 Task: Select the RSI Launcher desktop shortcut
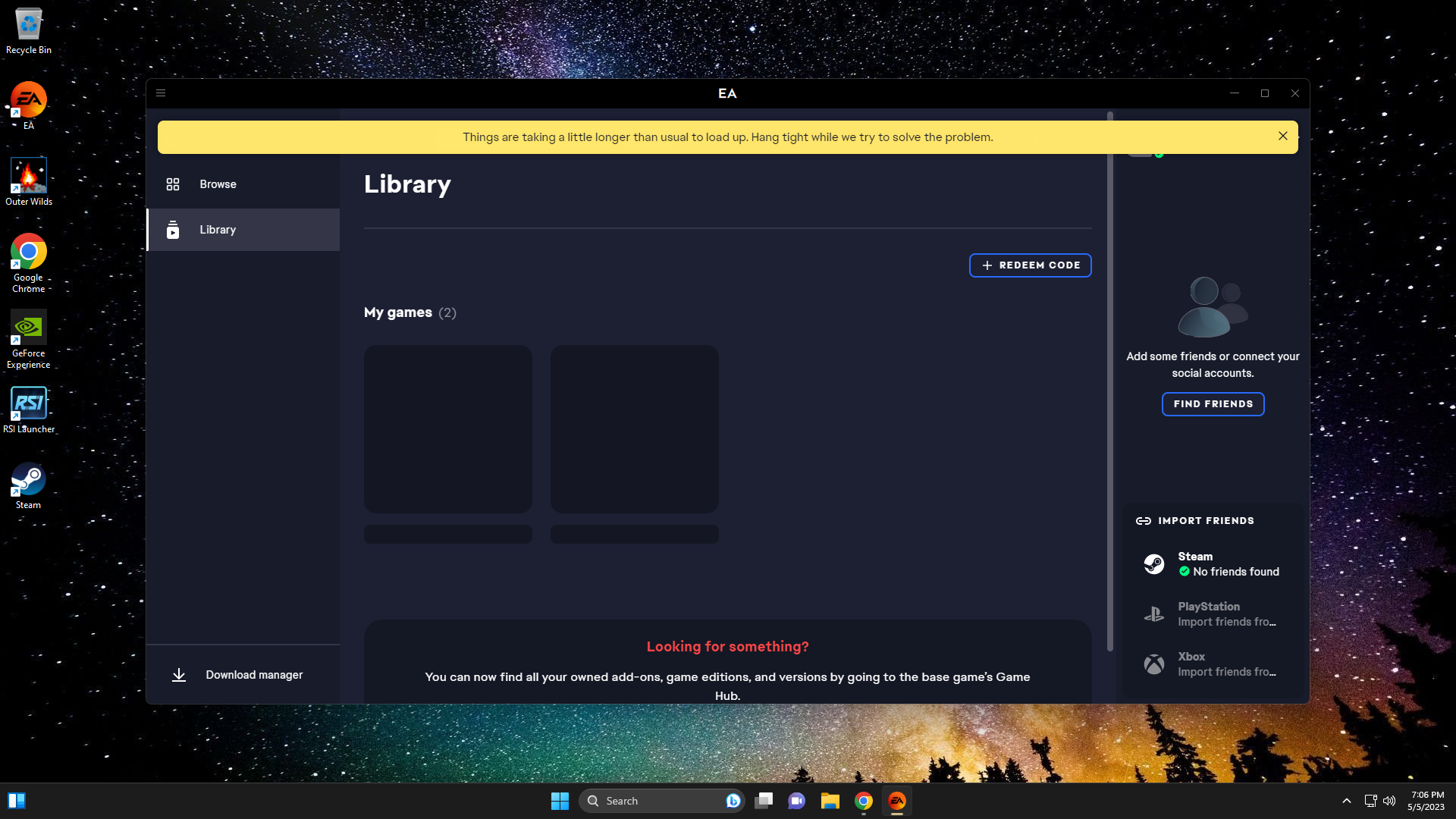pos(29,410)
